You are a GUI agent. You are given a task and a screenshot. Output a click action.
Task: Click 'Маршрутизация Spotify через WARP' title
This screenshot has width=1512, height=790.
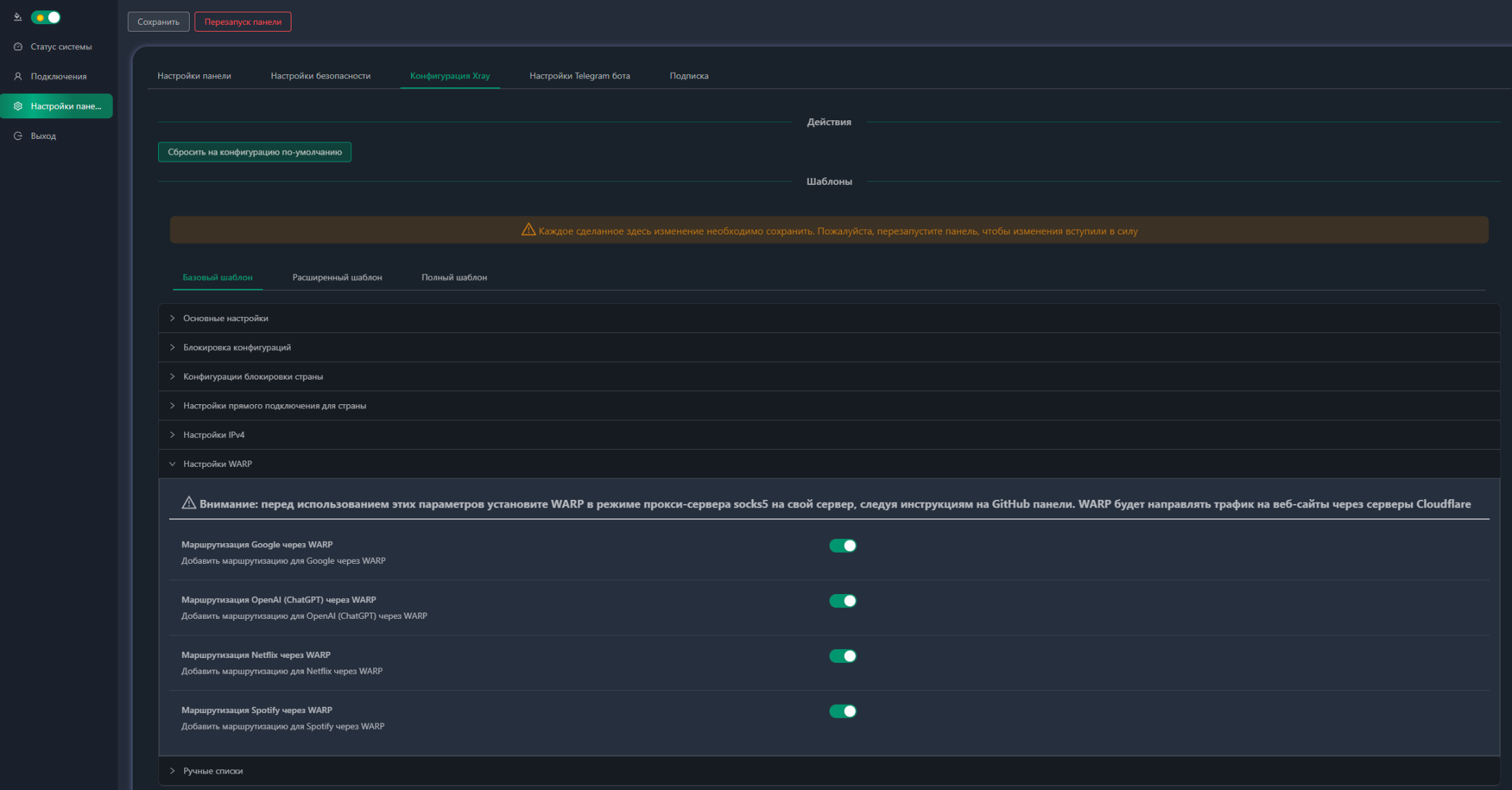click(257, 710)
